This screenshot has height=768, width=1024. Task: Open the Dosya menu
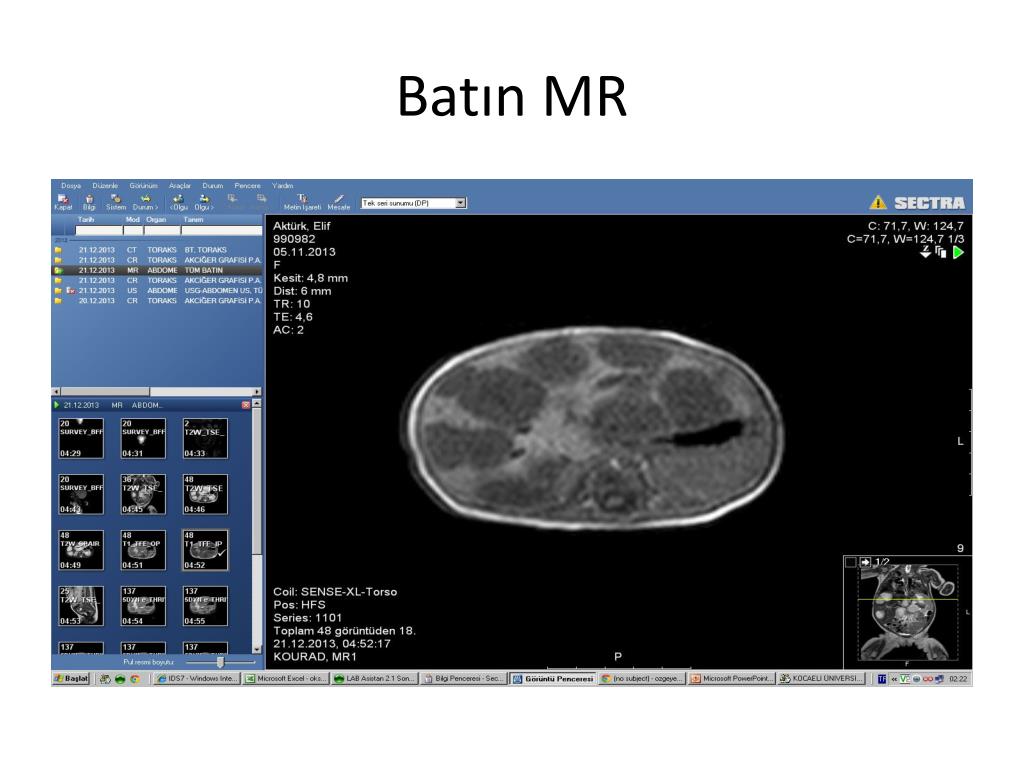tap(71, 185)
